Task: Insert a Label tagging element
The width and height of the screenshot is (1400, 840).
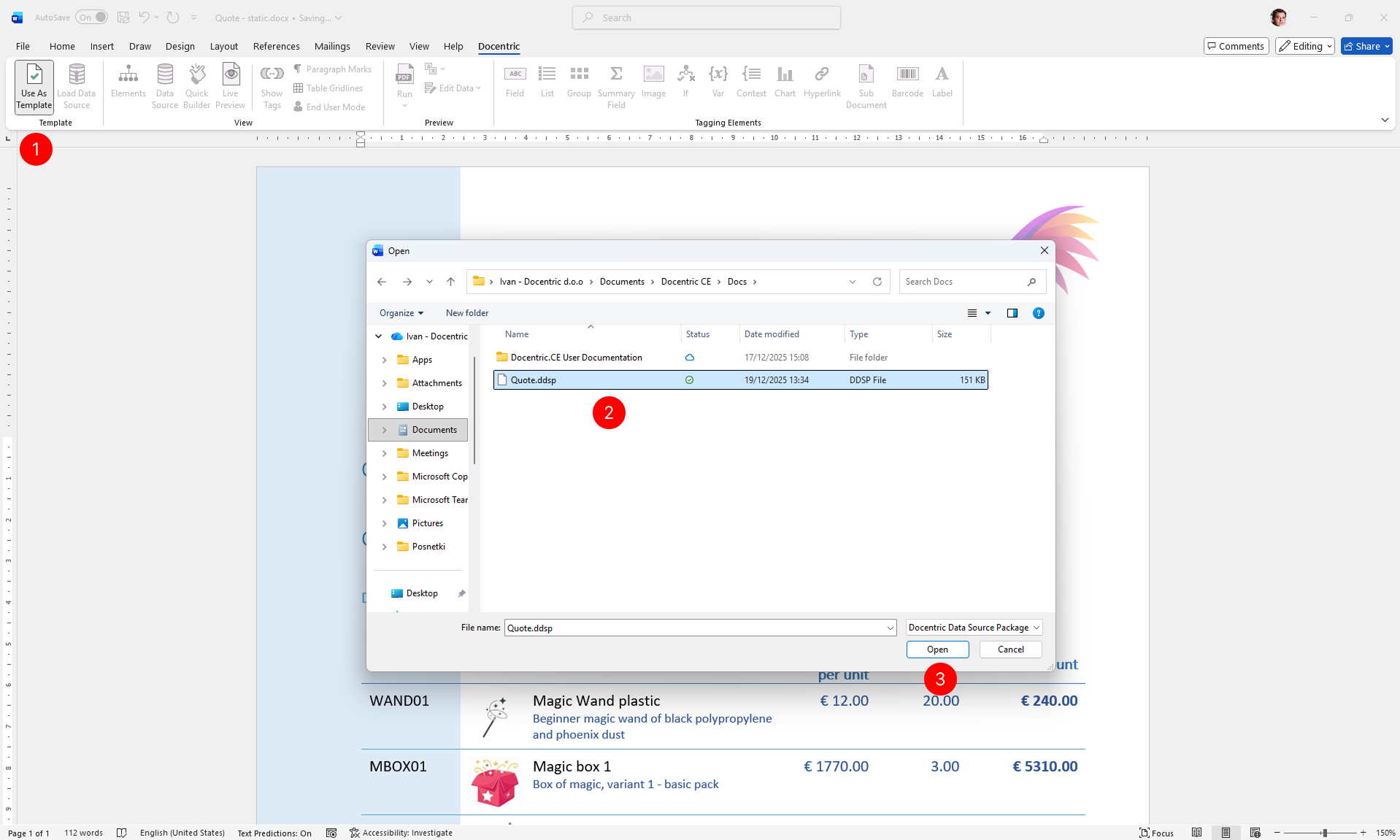Action: click(x=942, y=81)
